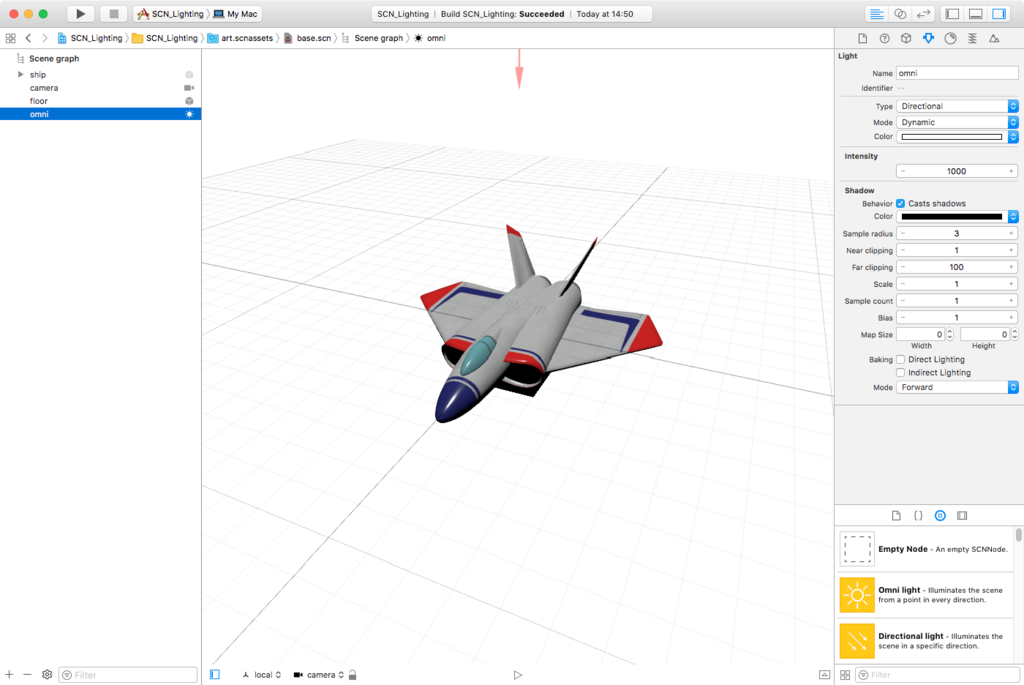The width and height of the screenshot is (1024, 685).
Task: Toggle the Debug area visibility
Action: tap(976, 14)
